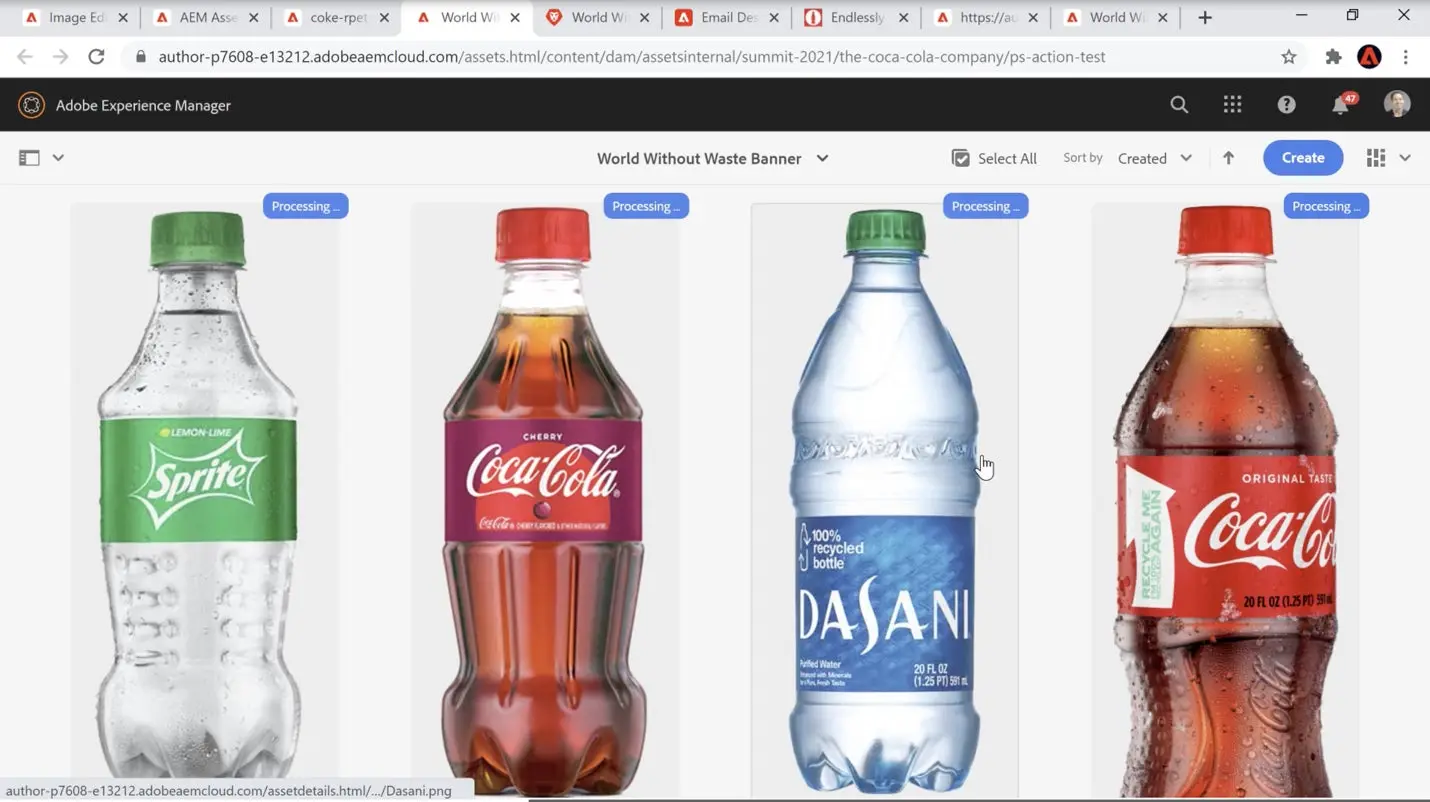Toggle the left rail panel icon
The height and width of the screenshot is (802, 1430).
click(x=29, y=158)
